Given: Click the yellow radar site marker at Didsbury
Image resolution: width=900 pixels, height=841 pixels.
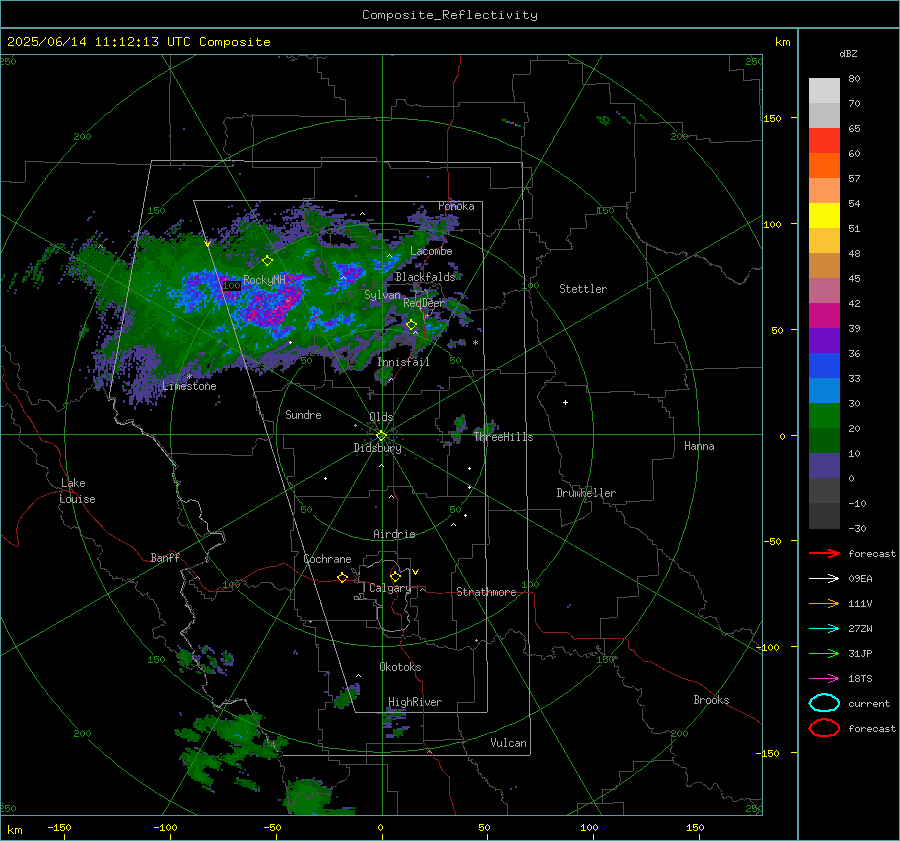Looking at the screenshot, I should click(x=381, y=436).
